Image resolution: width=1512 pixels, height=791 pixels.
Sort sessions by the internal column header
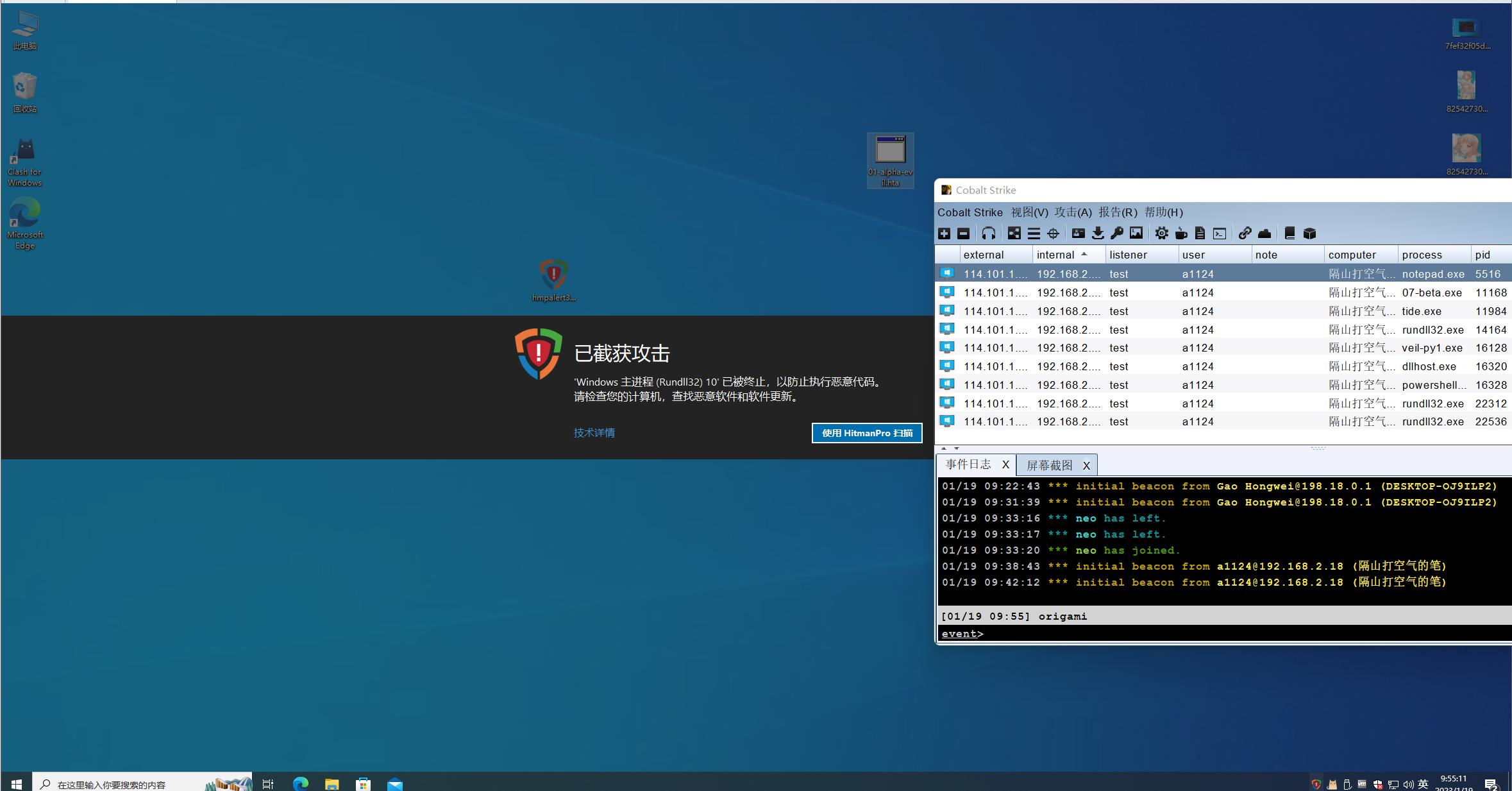pyautogui.click(x=1055, y=255)
